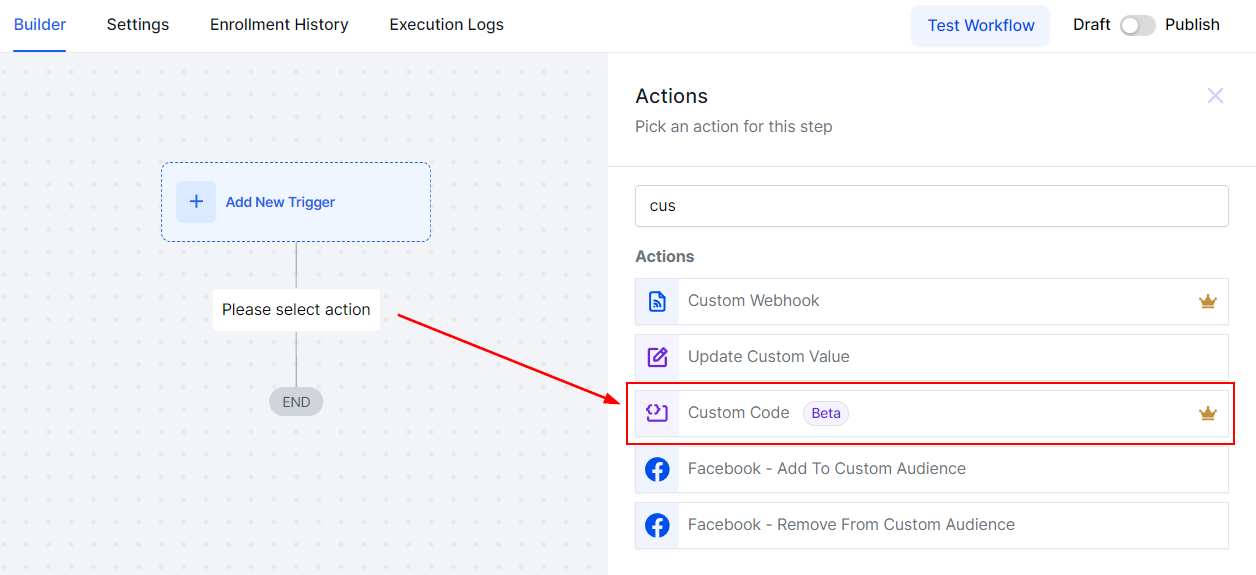
Task: Click the Add New Trigger link
Action: pos(280,202)
